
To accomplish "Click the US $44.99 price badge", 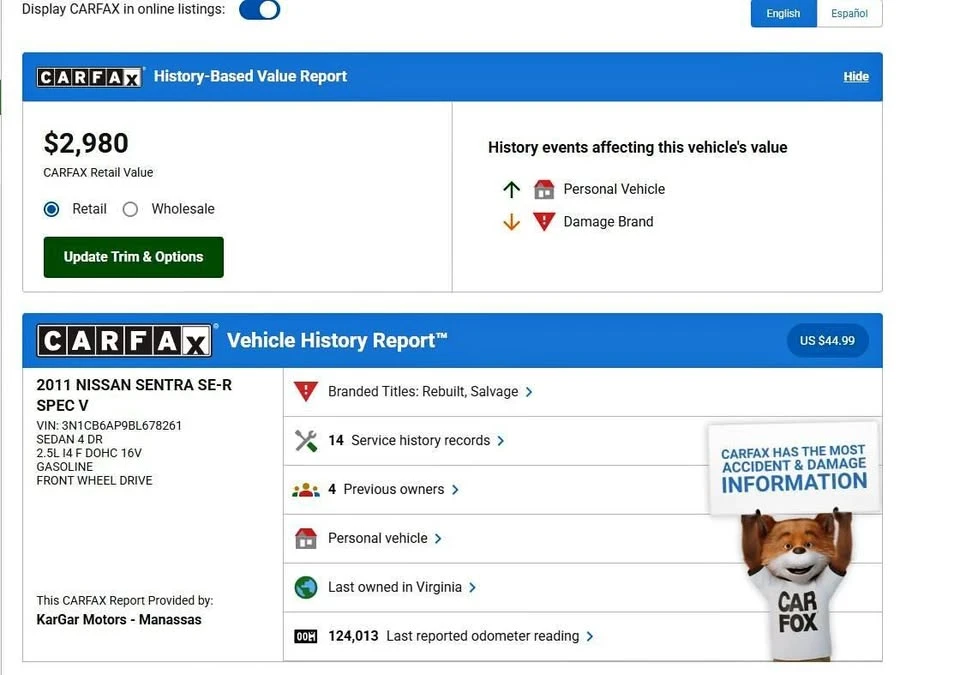I will click(827, 341).
